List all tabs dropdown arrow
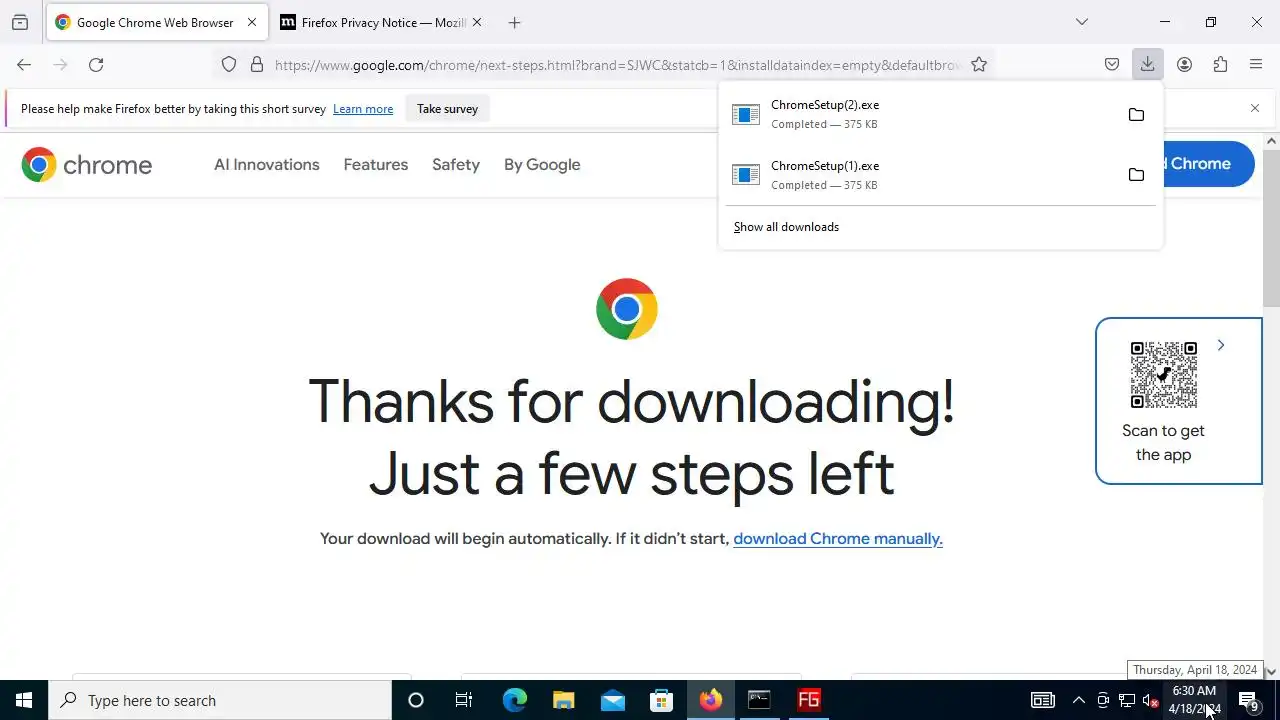The image size is (1280, 720). [1082, 22]
